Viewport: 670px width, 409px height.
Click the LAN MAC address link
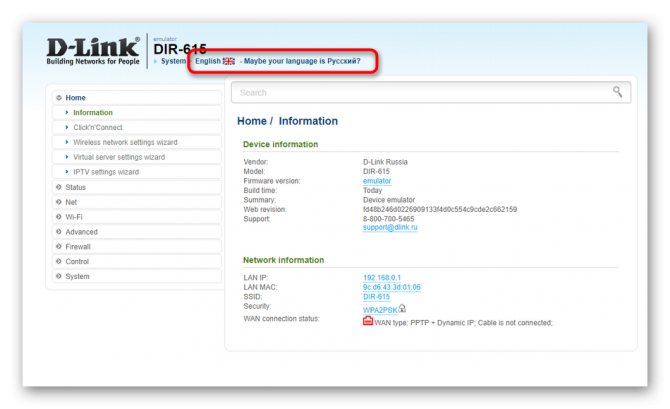pos(391,287)
